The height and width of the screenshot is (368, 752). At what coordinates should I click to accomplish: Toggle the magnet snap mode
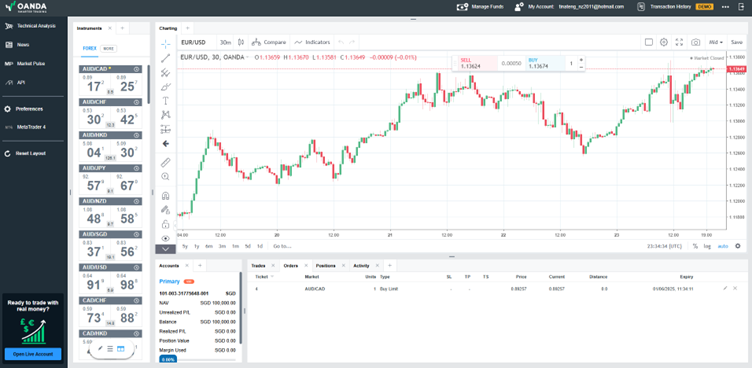click(x=165, y=196)
